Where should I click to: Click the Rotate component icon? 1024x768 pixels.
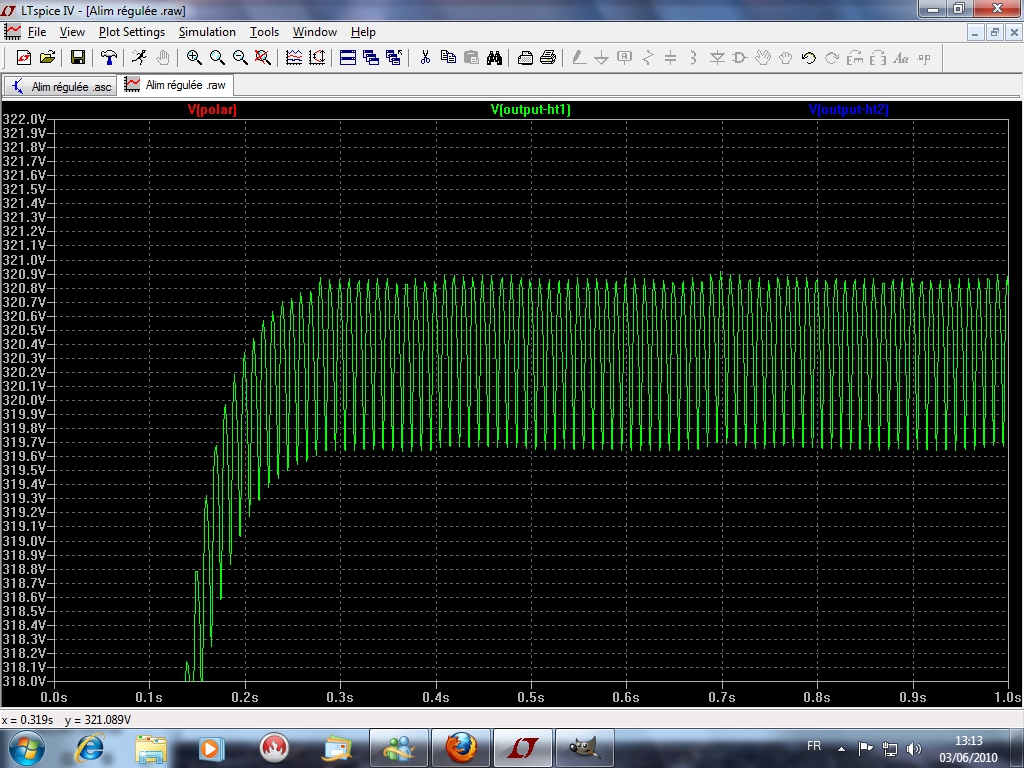pos(855,58)
